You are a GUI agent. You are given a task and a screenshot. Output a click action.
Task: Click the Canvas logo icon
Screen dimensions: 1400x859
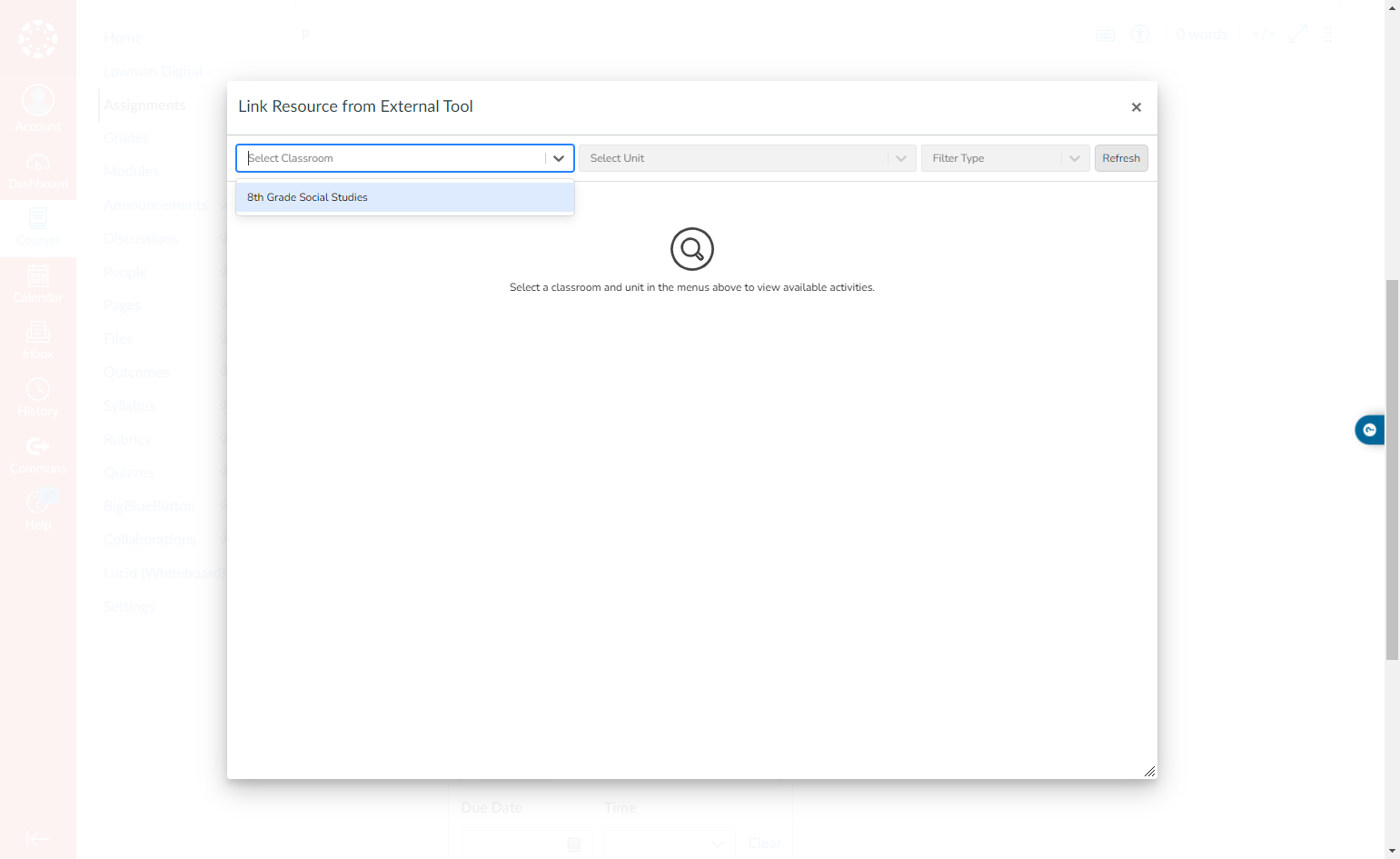(38, 39)
